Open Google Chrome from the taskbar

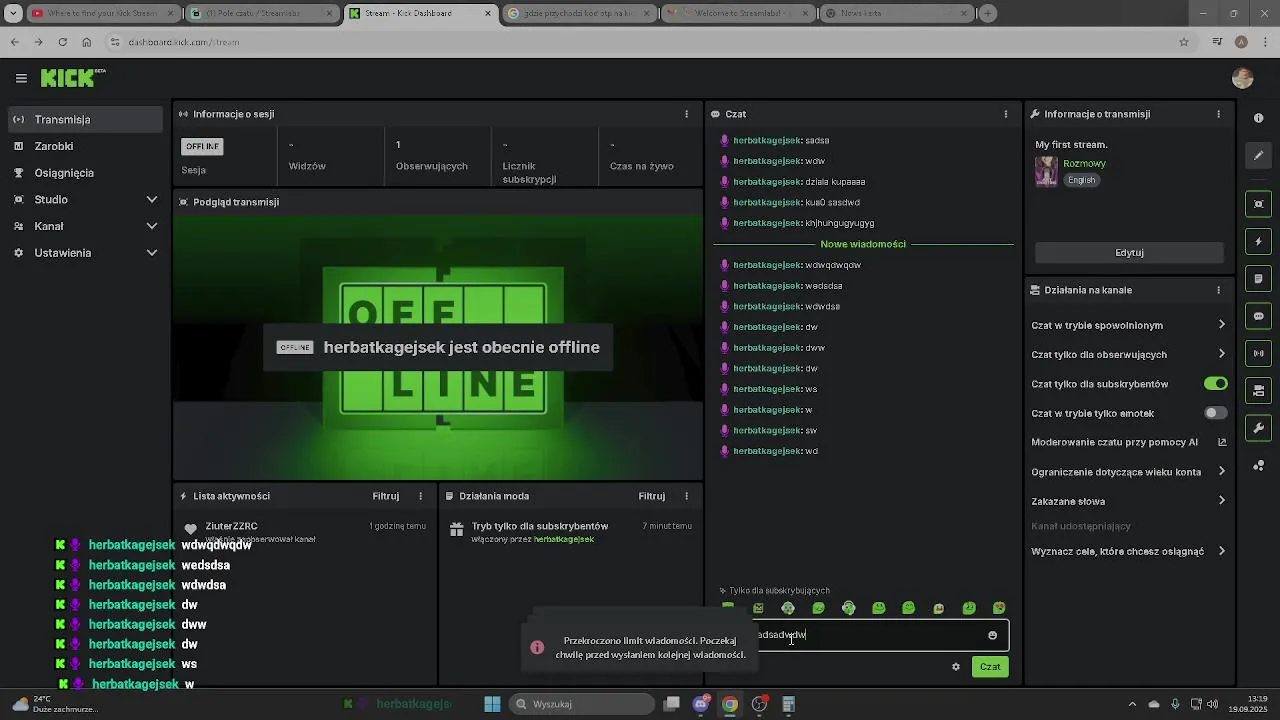(x=730, y=704)
